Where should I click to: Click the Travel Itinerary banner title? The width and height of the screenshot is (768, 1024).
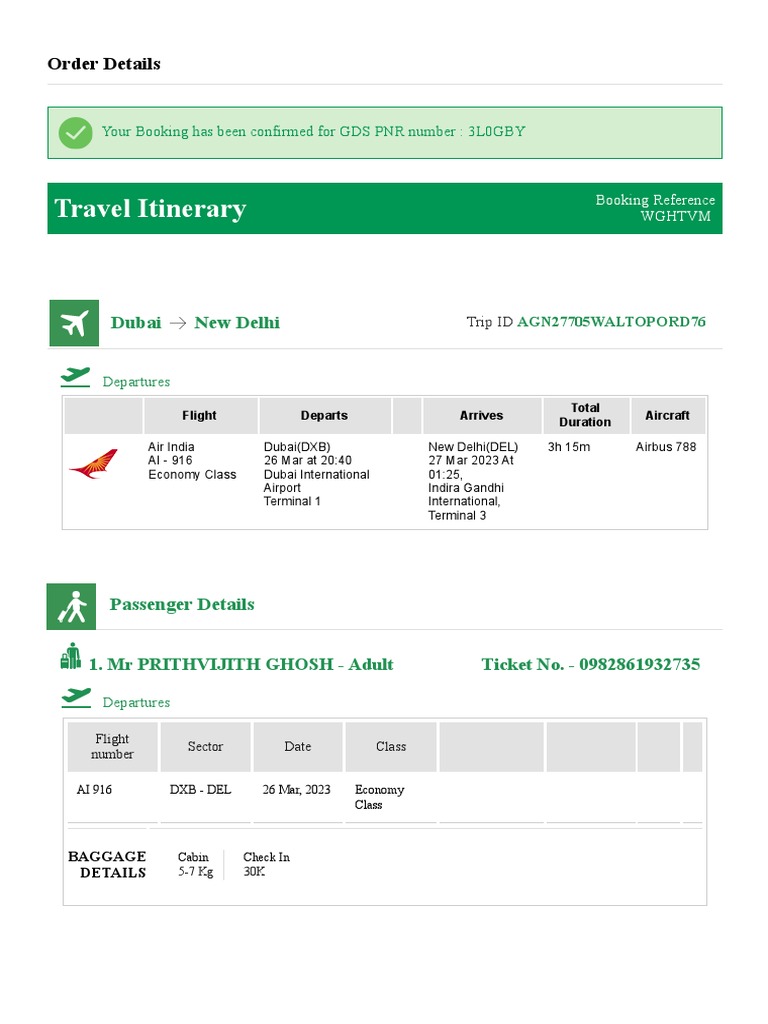point(150,208)
